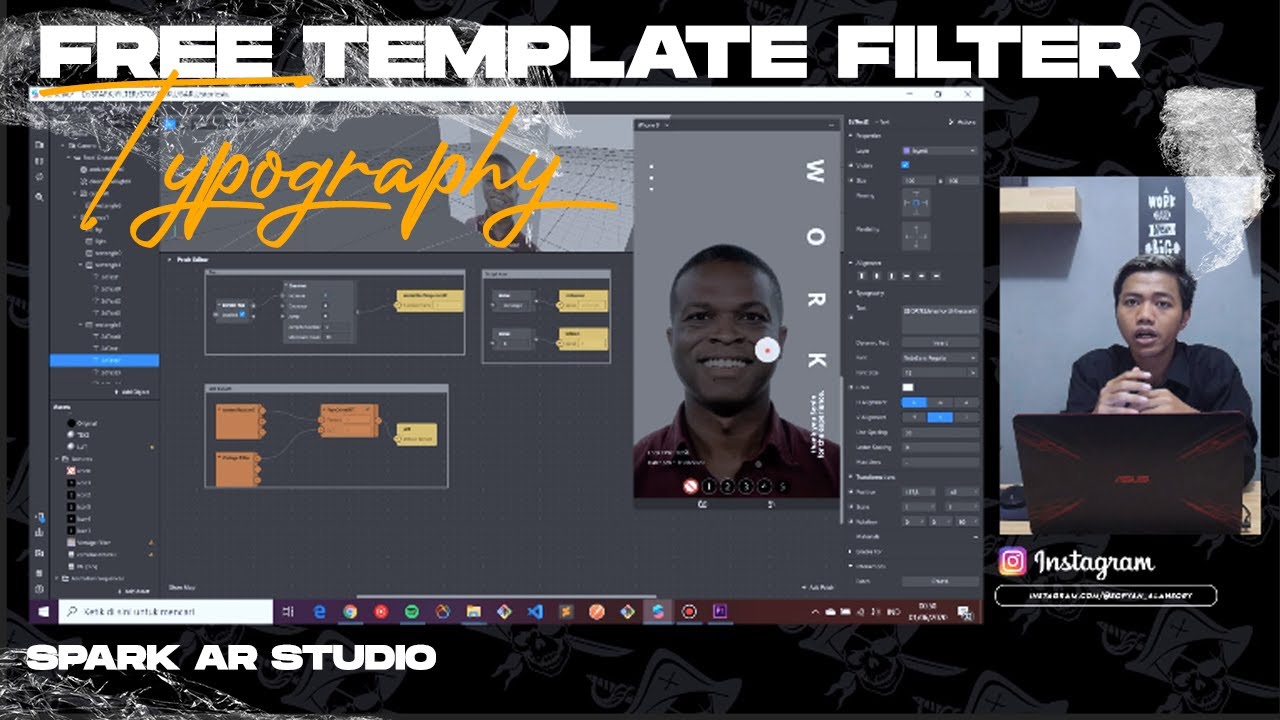Click the blue viewport corner icon
This screenshot has width=1280, height=720.
[x=169, y=125]
